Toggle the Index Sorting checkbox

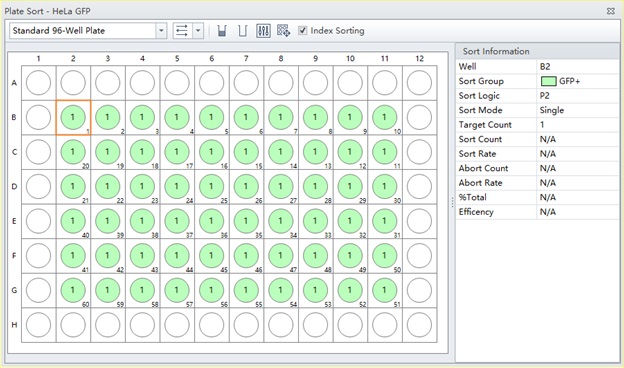(x=303, y=30)
